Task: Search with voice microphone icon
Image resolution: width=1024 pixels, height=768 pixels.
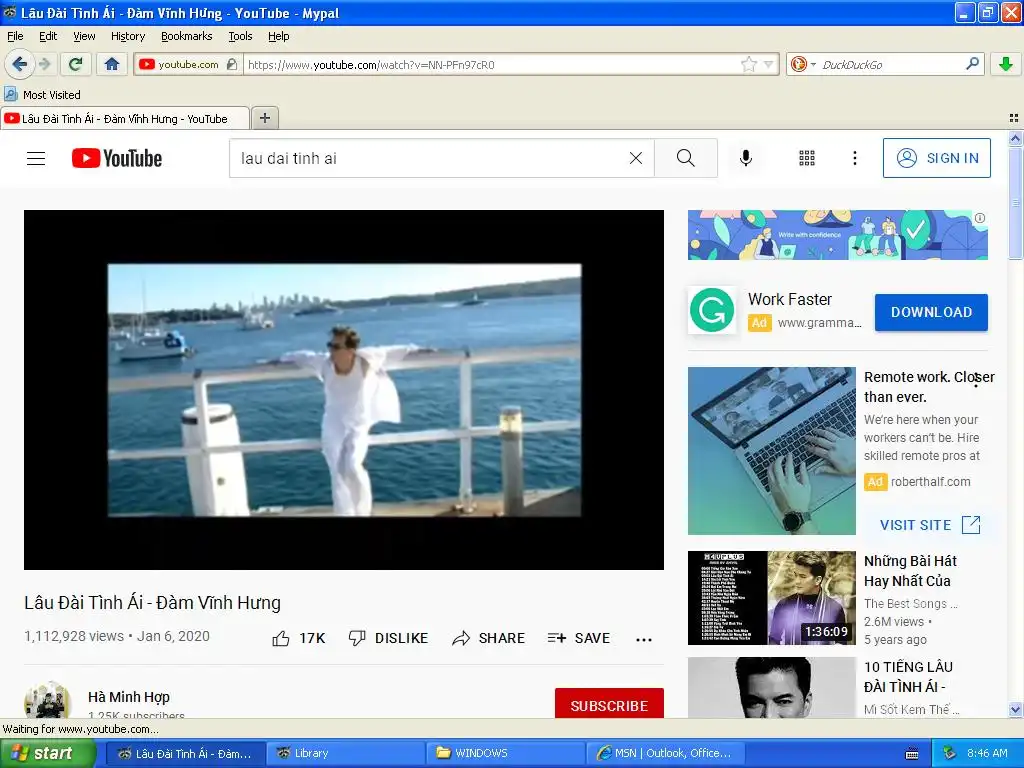Action: 746,158
